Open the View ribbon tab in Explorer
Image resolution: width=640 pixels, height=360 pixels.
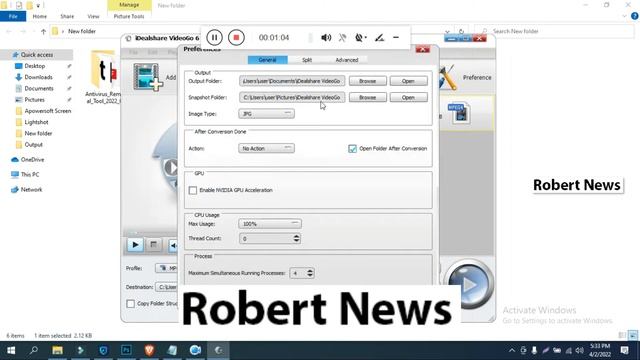(93, 16)
